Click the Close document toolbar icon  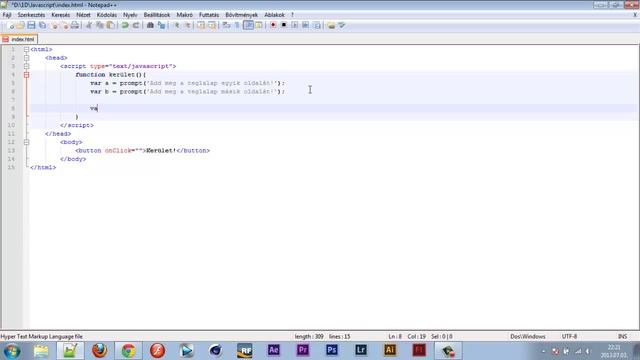click(x=54, y=25)
